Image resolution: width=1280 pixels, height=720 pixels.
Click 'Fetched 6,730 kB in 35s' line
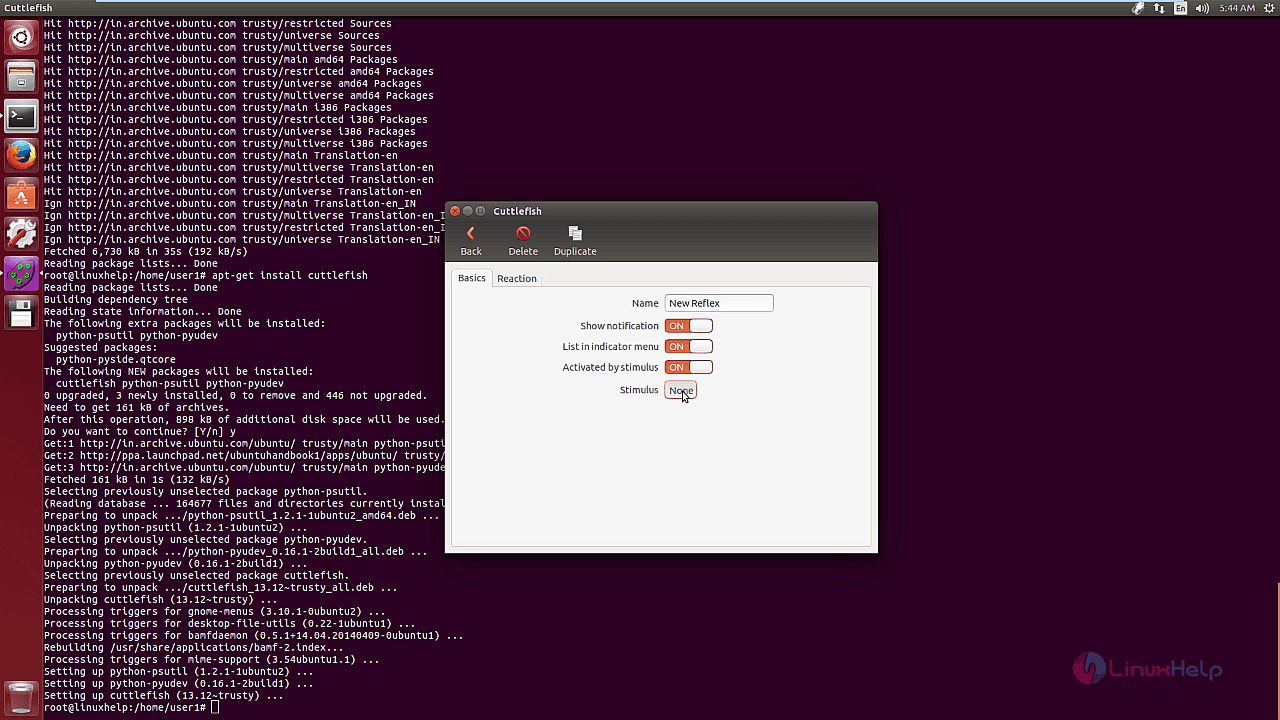(145, 251)
